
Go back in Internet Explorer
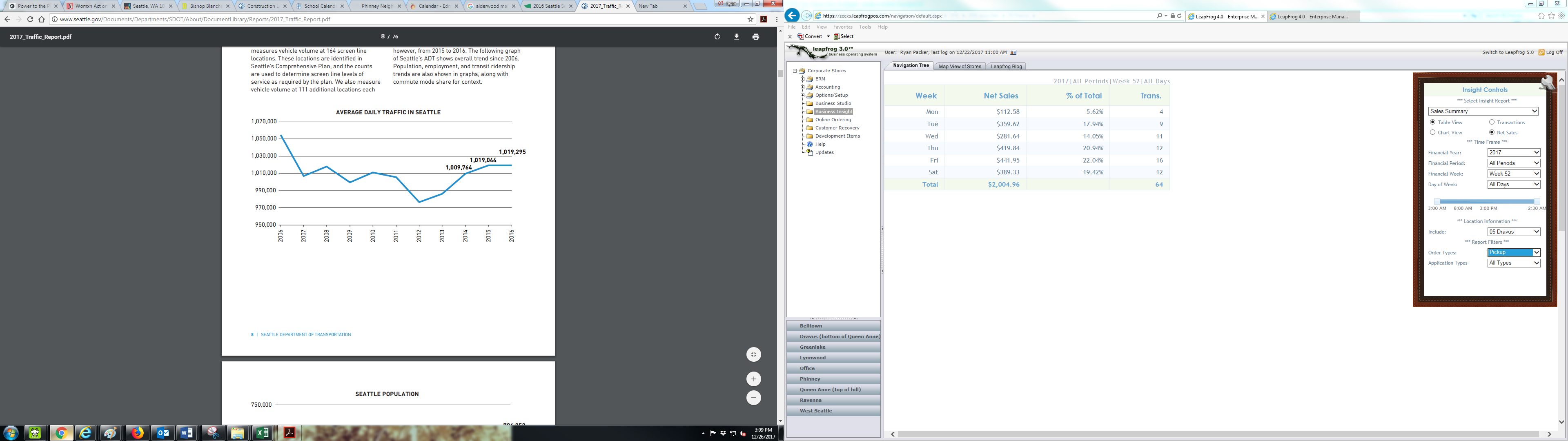click(792, 16)
